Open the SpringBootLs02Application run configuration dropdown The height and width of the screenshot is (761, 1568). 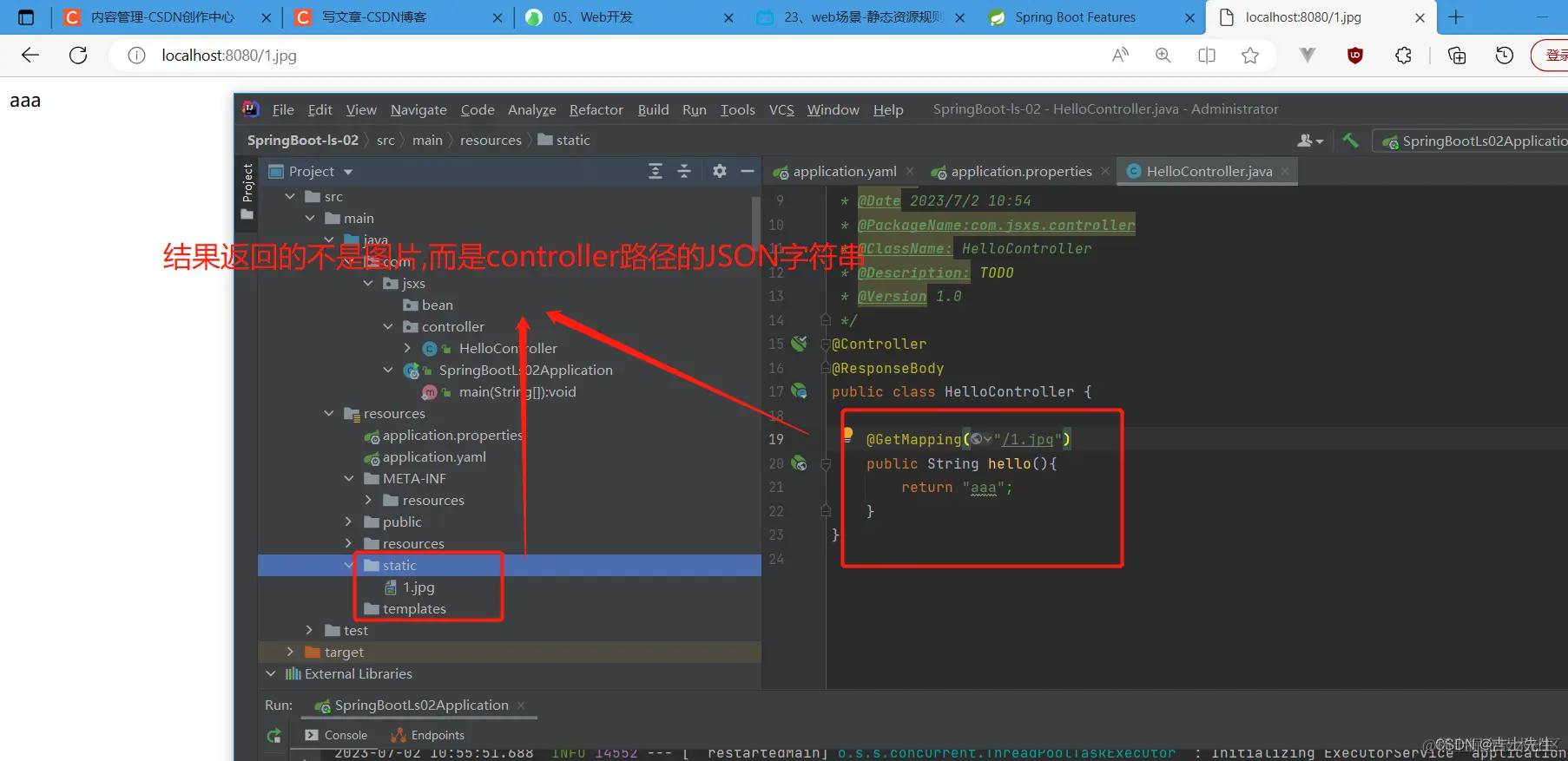pos(1473,141)
